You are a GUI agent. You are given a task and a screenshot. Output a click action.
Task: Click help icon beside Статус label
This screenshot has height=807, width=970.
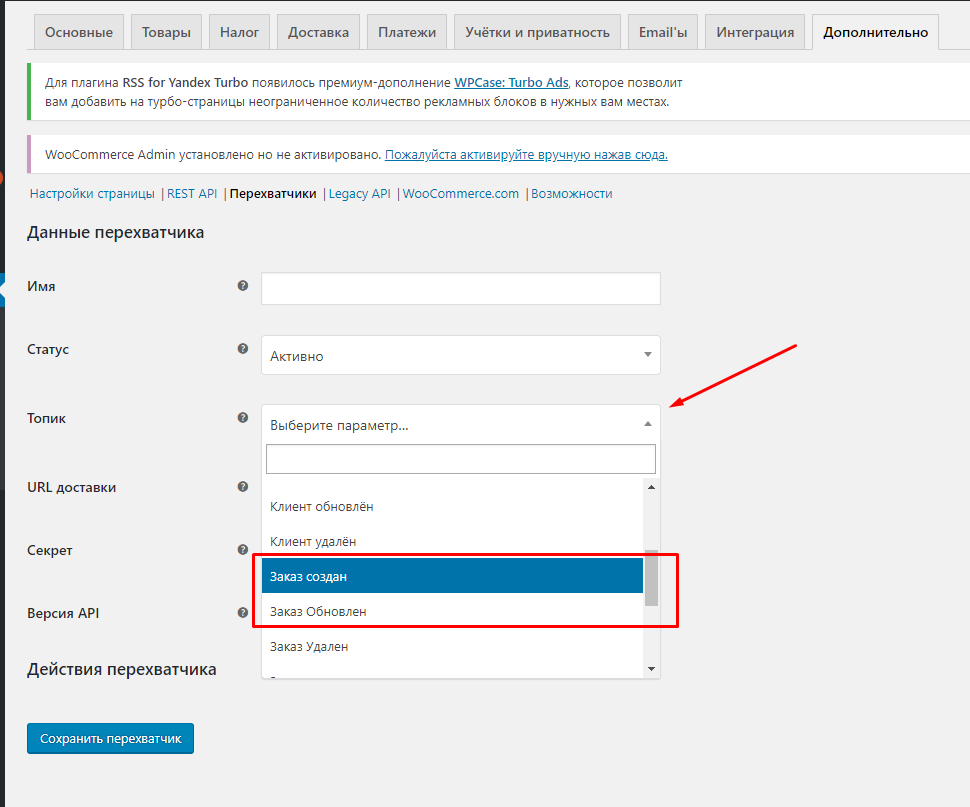coord(243,349)
